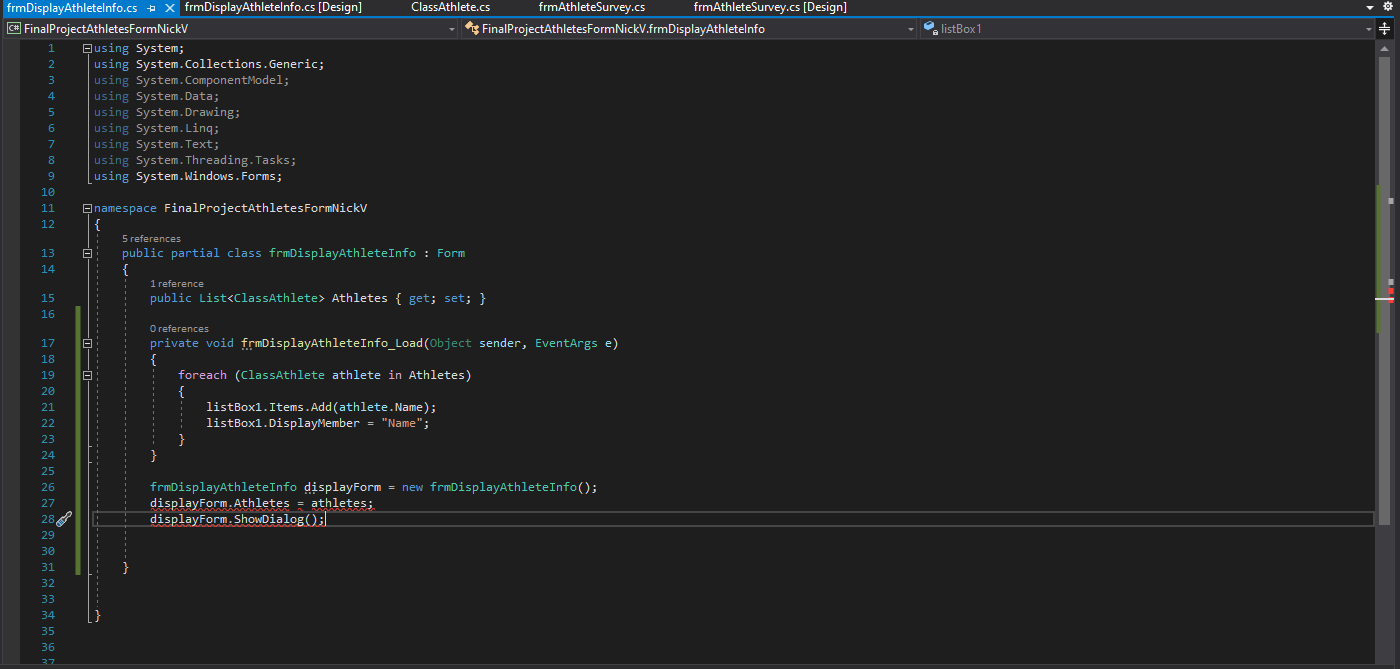Click the '5 references' CodeLens link
Viewport: 1400px width, 669px height.
point(151,239)
